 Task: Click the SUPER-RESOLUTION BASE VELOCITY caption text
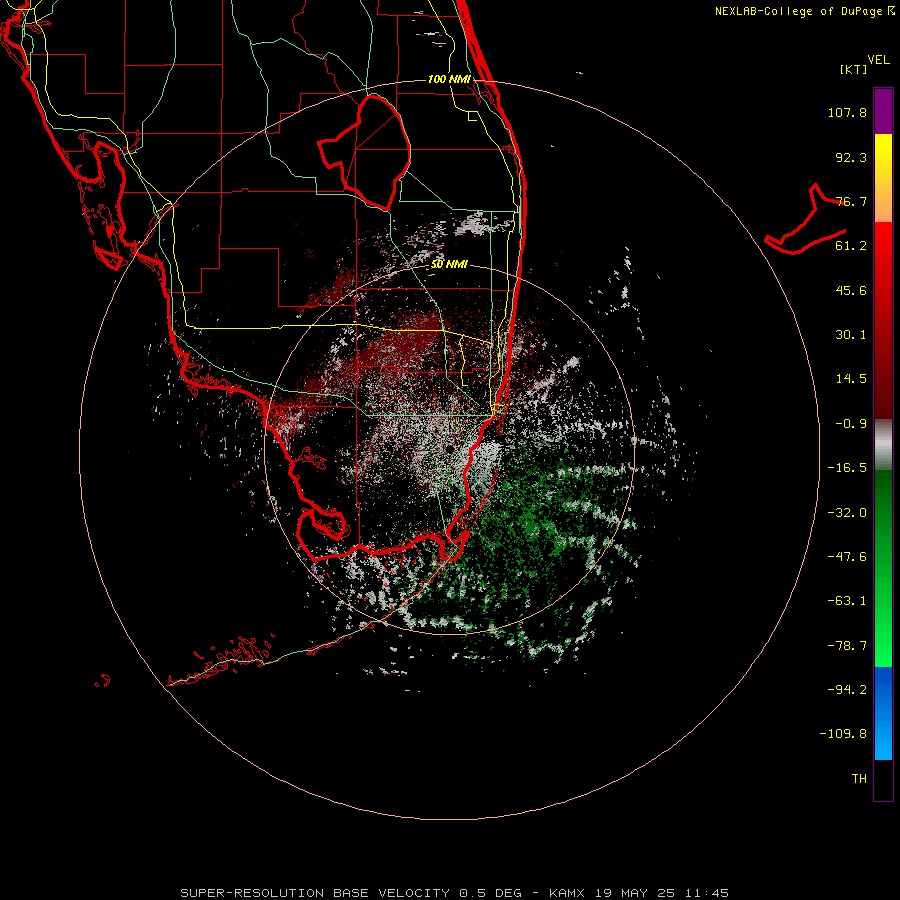click(351, 893)
